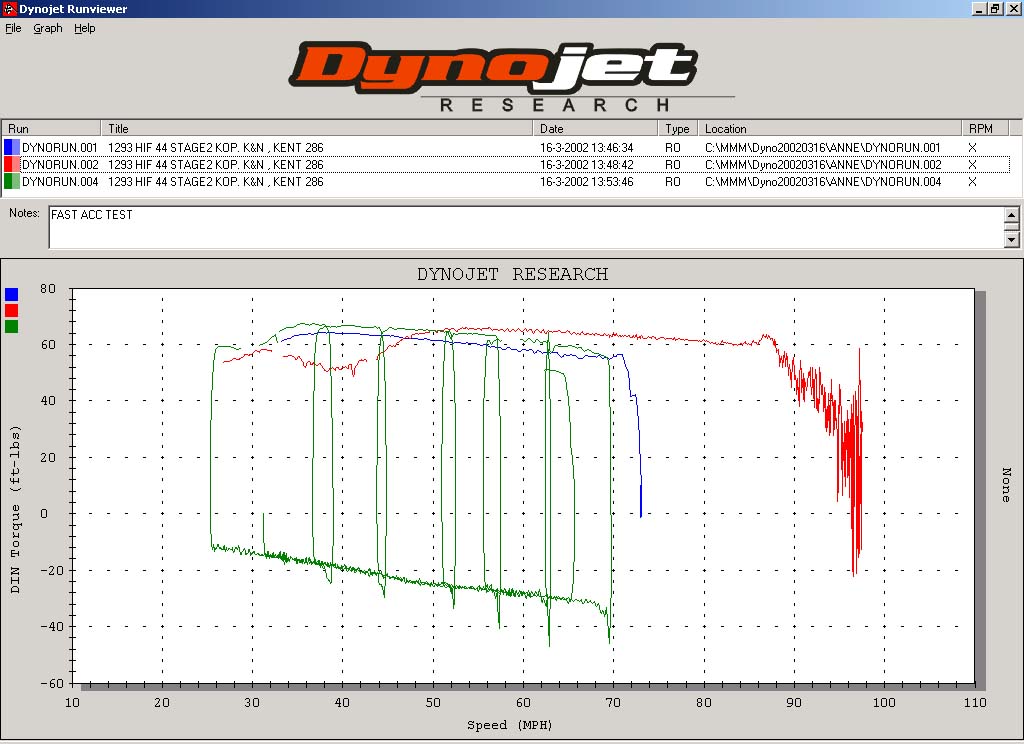Close the Dynojet Runviewer window

point(1012,8)
